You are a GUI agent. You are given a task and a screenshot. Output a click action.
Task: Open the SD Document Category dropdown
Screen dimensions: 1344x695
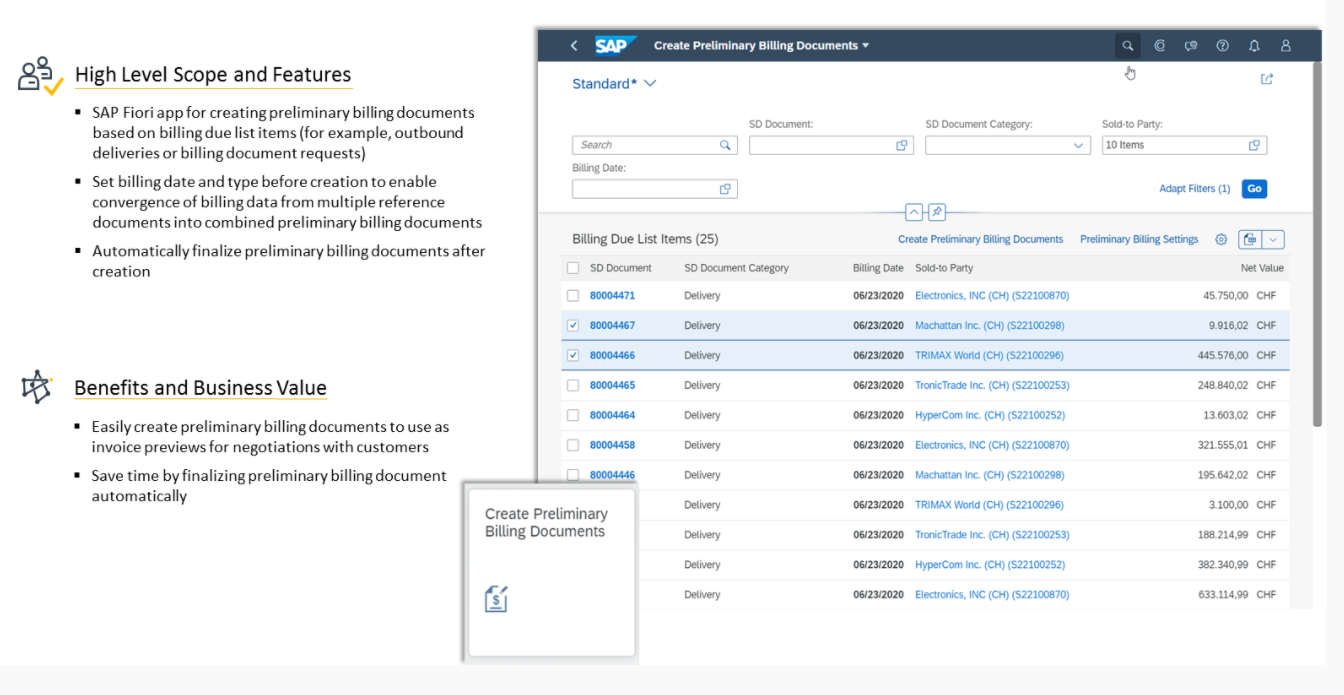tap(1078, 146)
